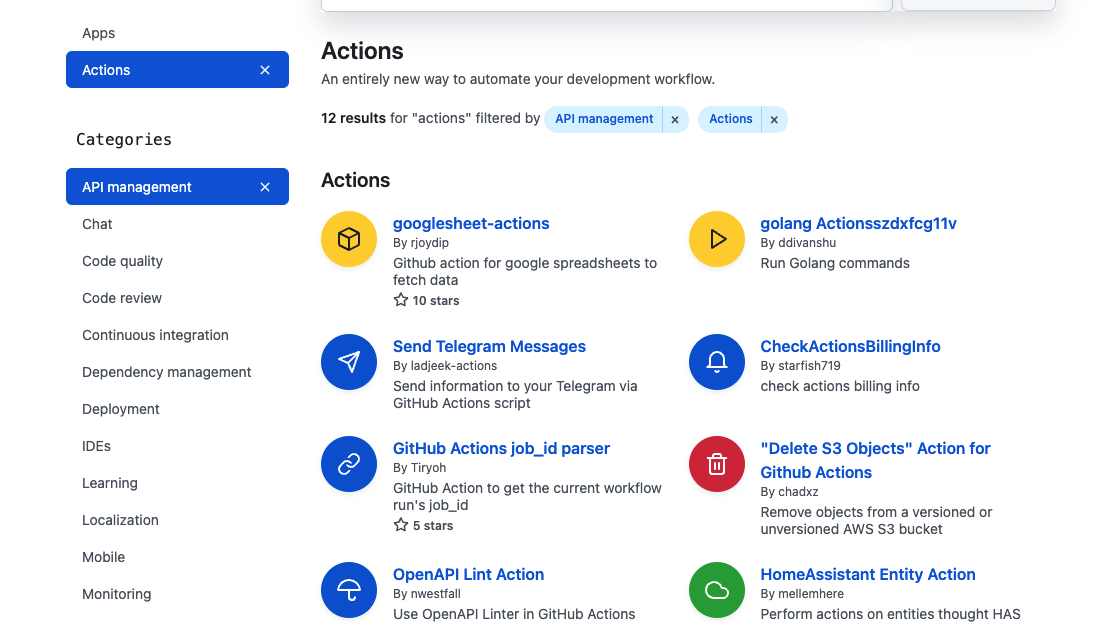
Task: Click the golang Actions play icon
Action: pyautogui.click(x=717, y=240)
